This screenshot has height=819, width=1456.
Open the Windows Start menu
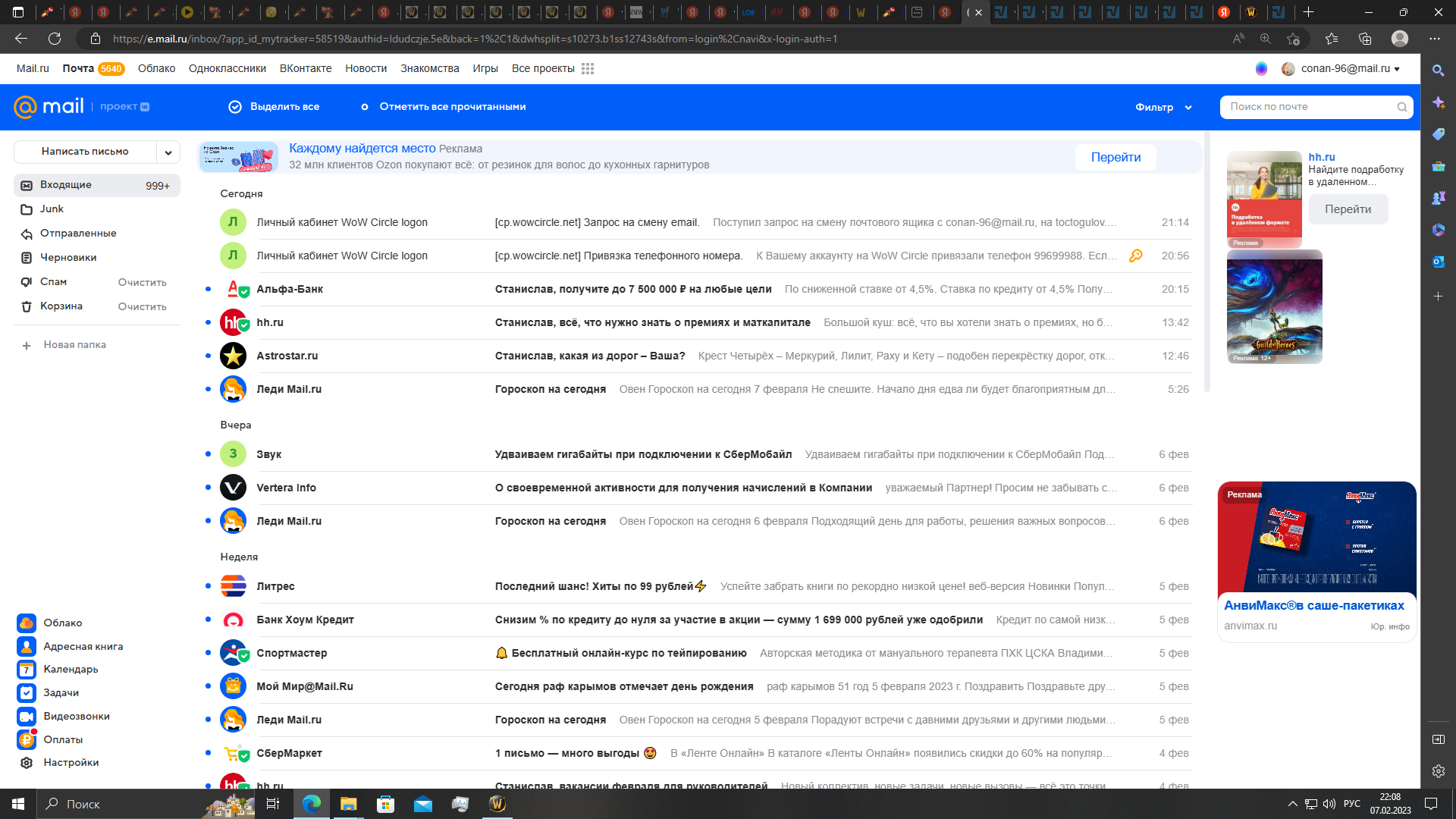tap(18, 805)
